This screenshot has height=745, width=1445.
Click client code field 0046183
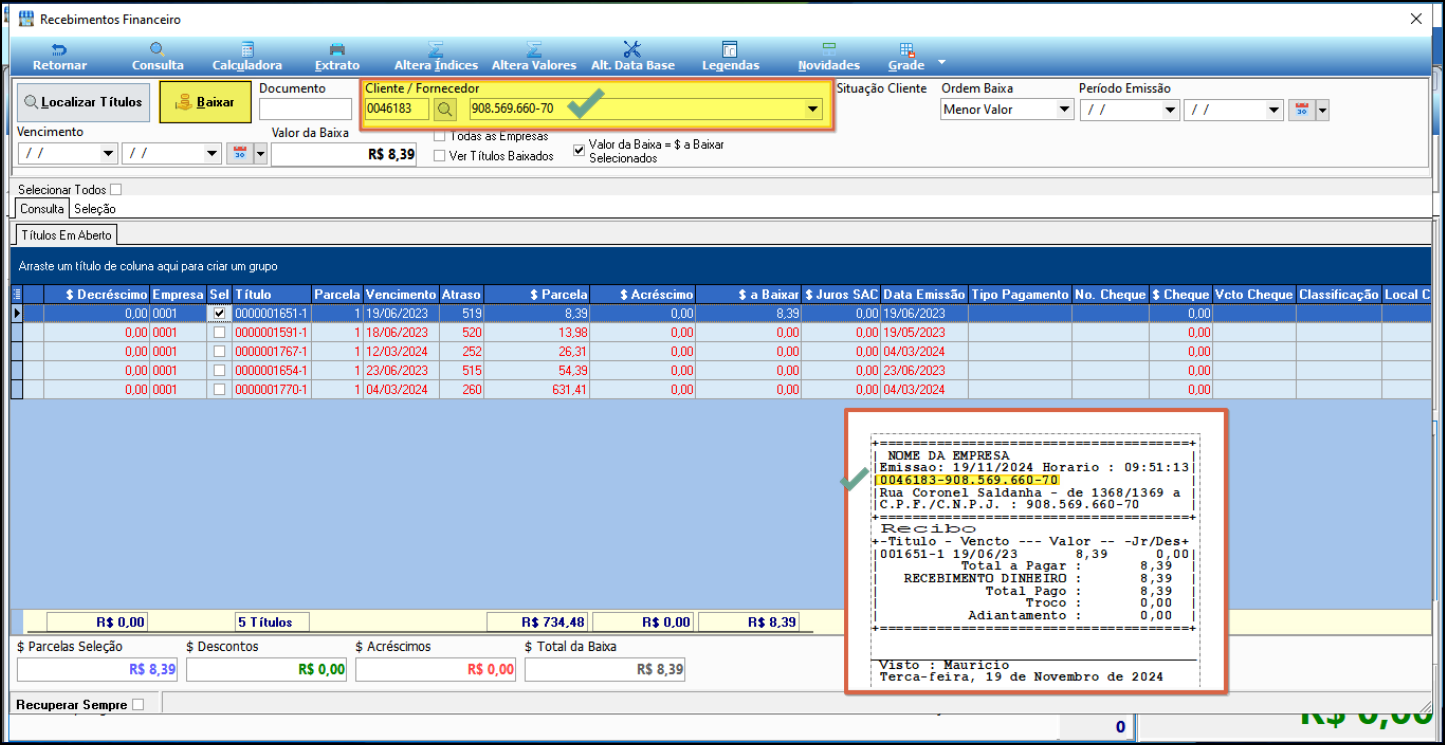397,109
